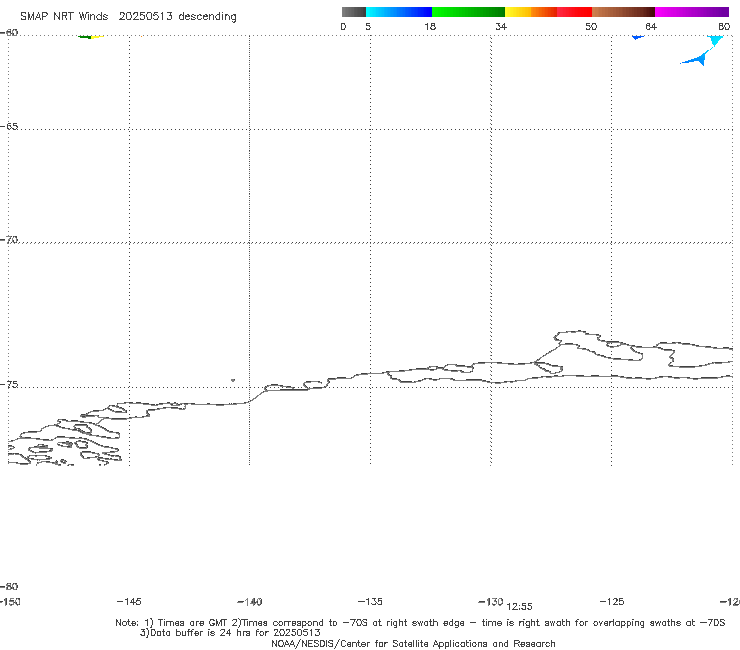Click the longitude label '-125'

(x=612, y=602)
